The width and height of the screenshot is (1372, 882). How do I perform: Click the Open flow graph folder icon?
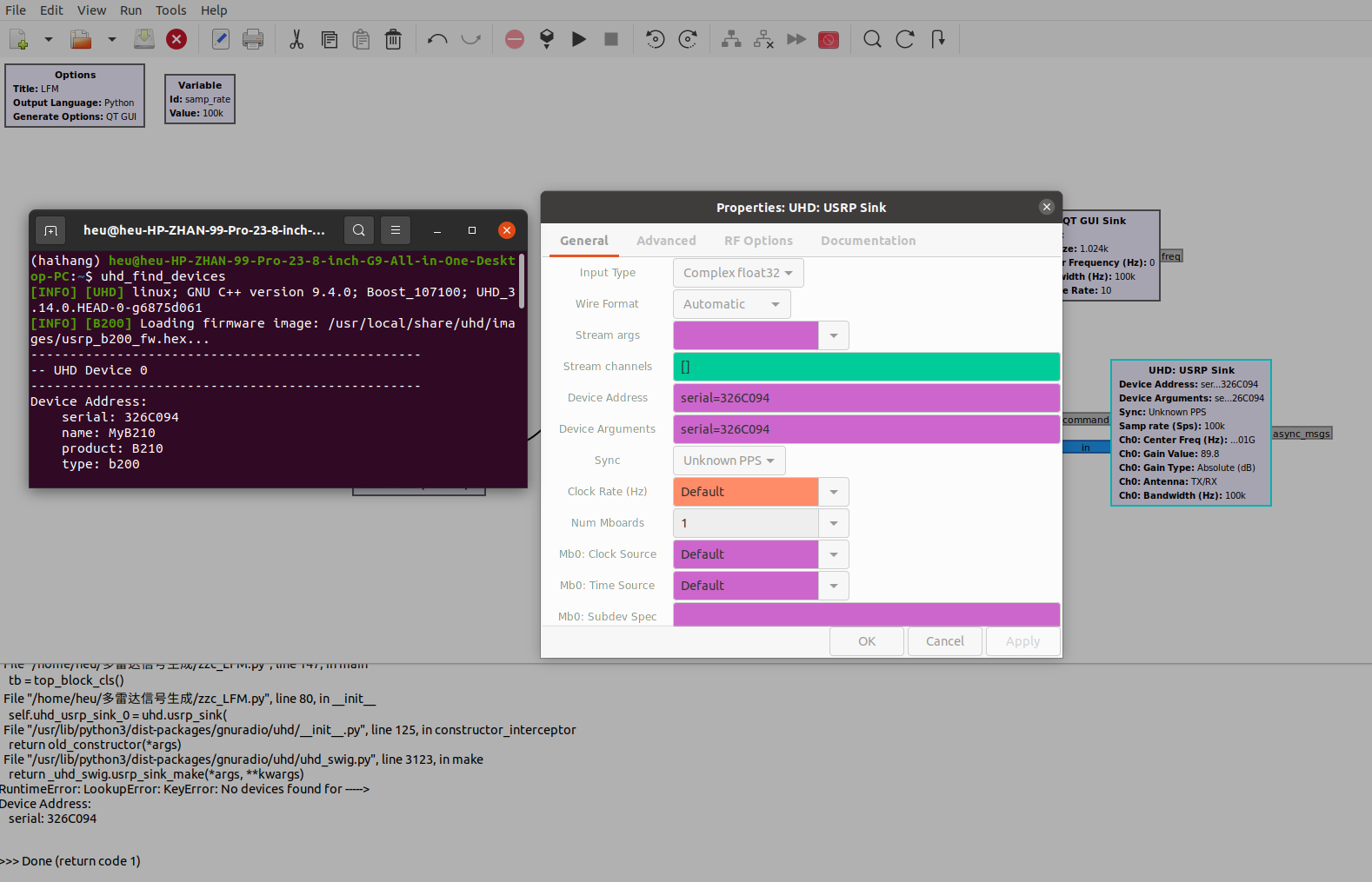click(81, 39)
